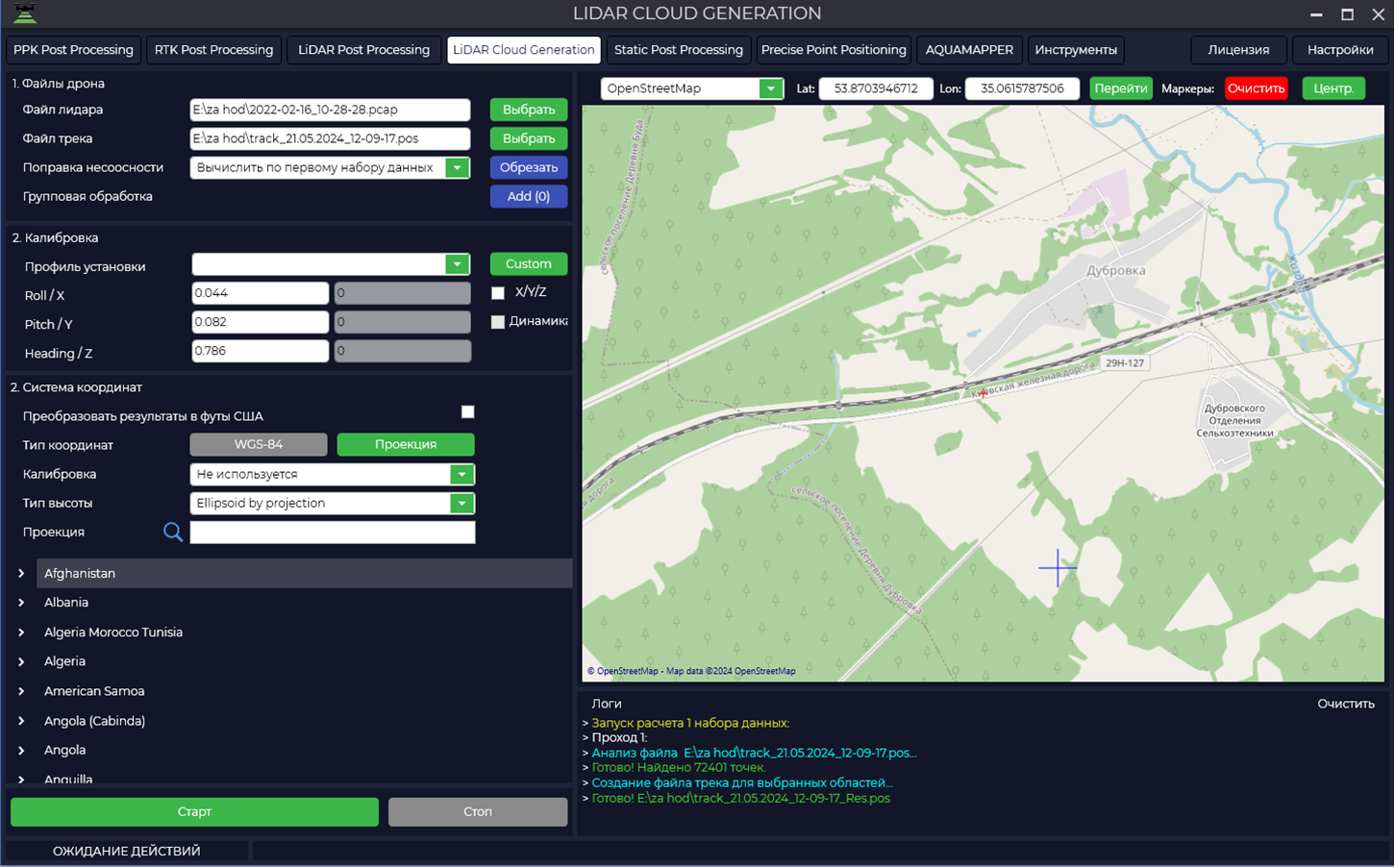Open the Профиль установки dropdown
The image size is (1395, 868).
click(x=458, y=264)
